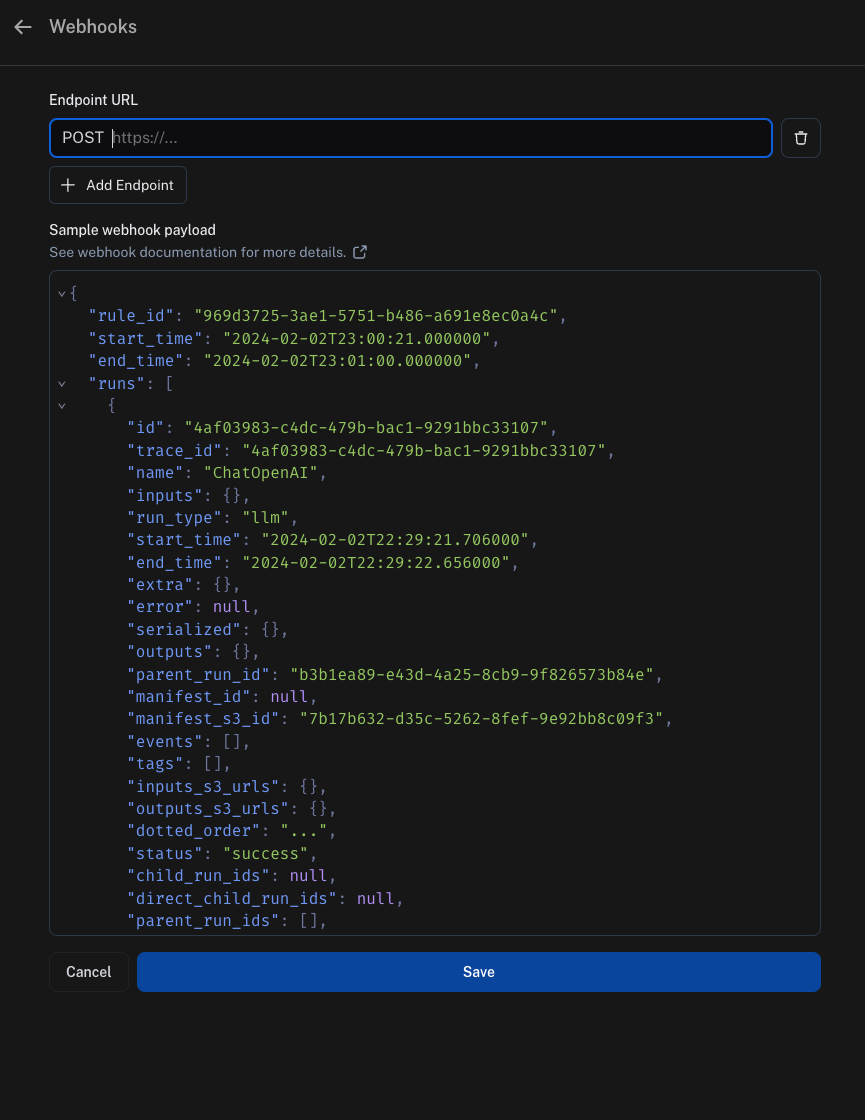Click into the Endpoint URL input field
This screenshot has height=1120, width=865.
[x=440, y=138]
